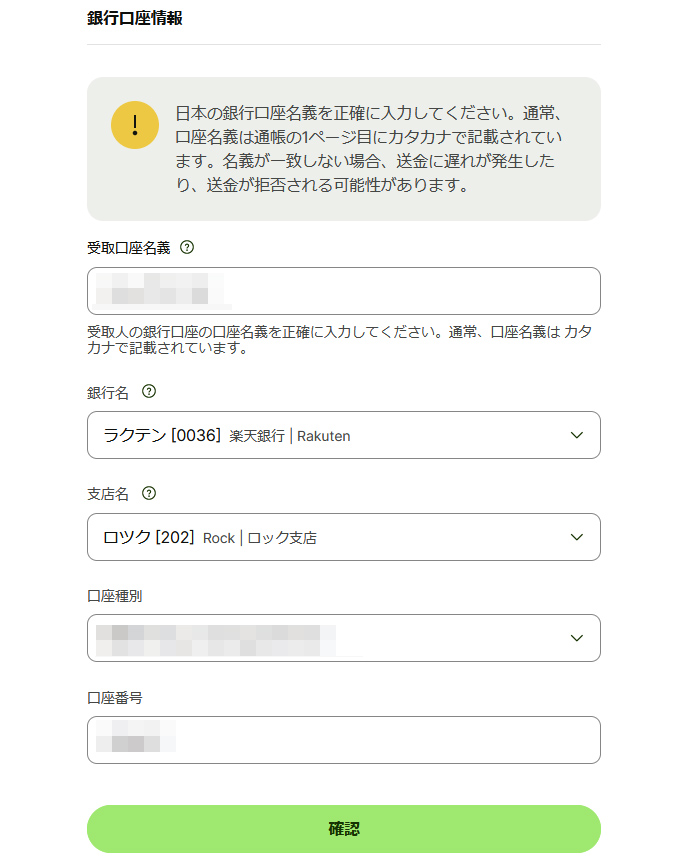
Task: Click the 口座種別 field label
Action: pos(115,596)
